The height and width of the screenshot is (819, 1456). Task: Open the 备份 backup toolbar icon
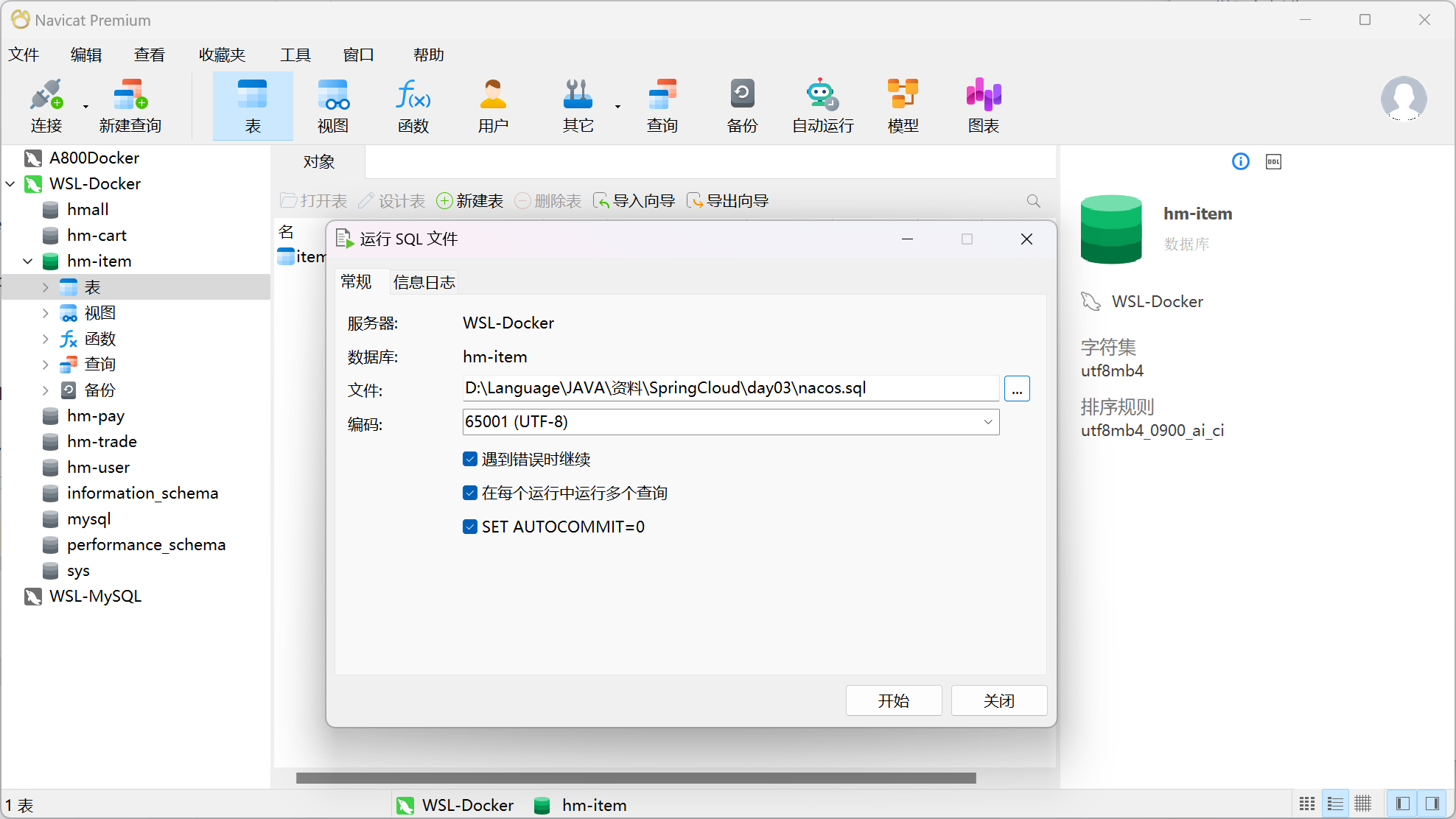(x=742, y=105)
